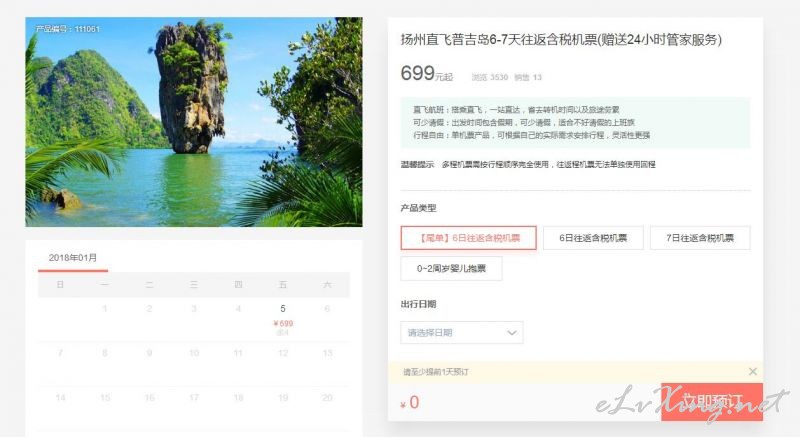Click the ¥699 price on the calendar

click(283, 323)
